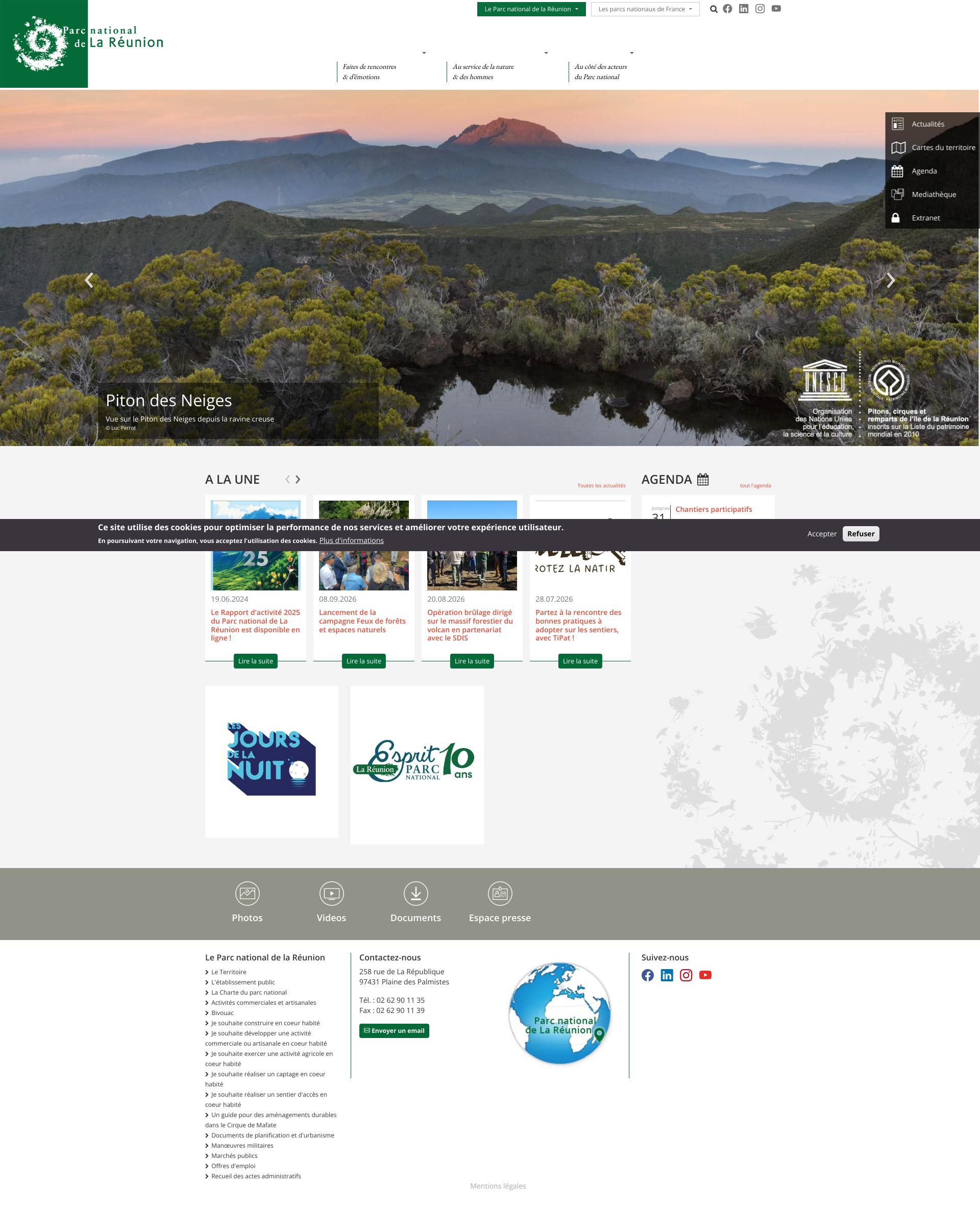This screenshot has height=1212, width=980.
Task: Click the Actualités newspaper icon in side panel
Action: click(898, 124)
